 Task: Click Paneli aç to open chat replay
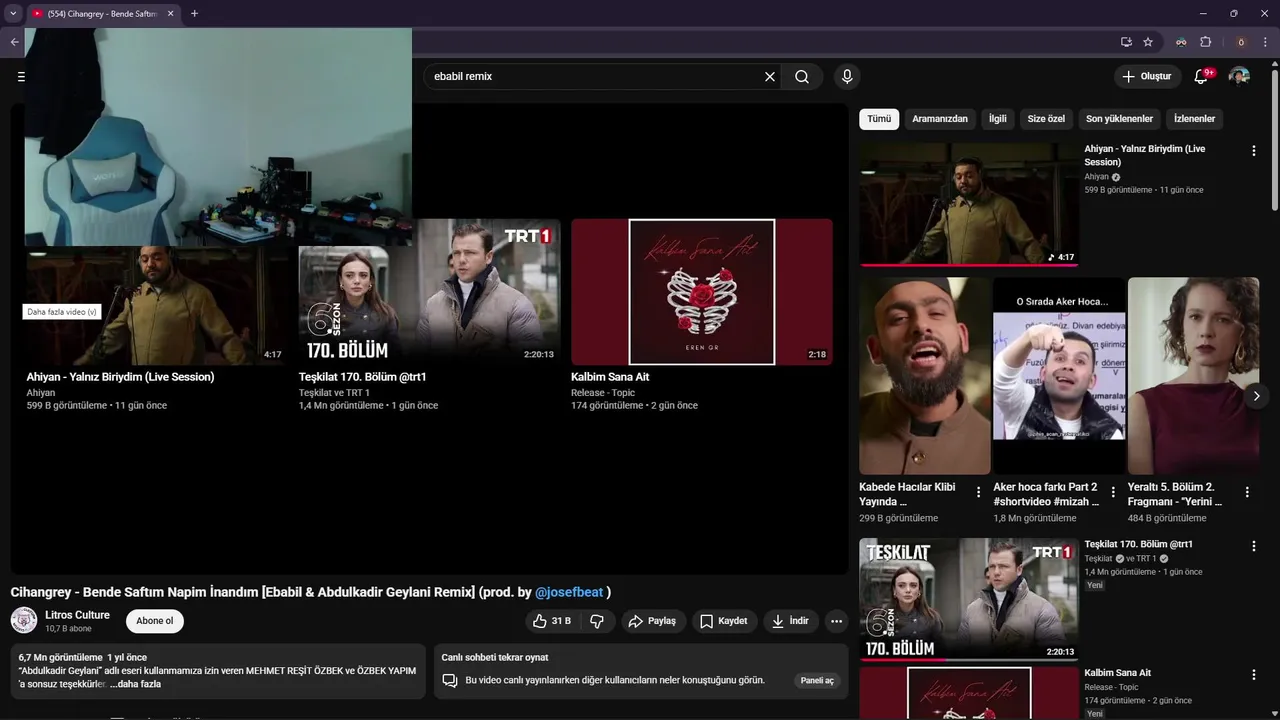click(x=817, y=680)
